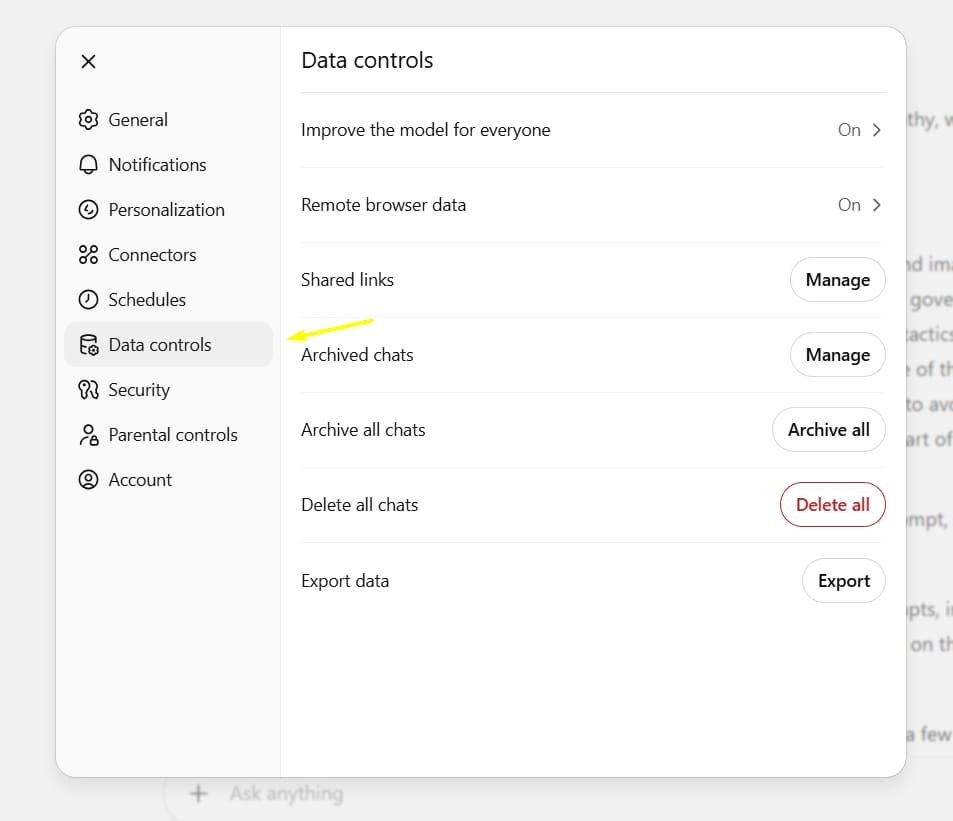Viewport: 953px width, 821px height.
Task: Open the Personalization settings tab
Action: tap(166, 210)
